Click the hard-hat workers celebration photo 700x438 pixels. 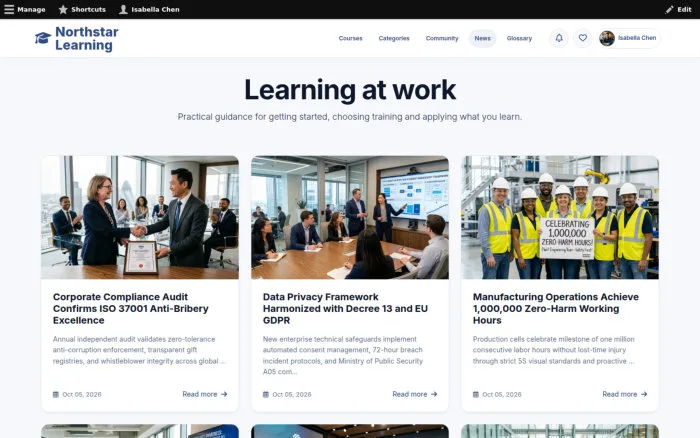[560, 217]
